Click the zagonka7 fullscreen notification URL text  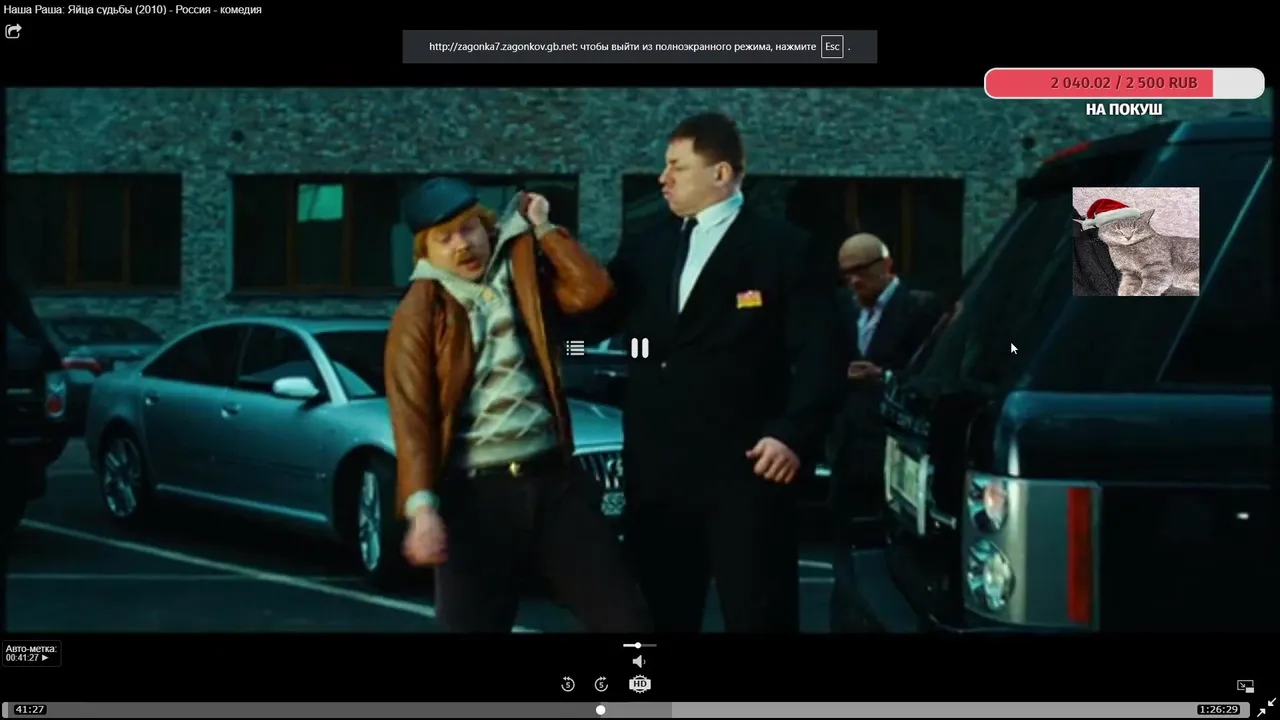[x=503, y=47]
